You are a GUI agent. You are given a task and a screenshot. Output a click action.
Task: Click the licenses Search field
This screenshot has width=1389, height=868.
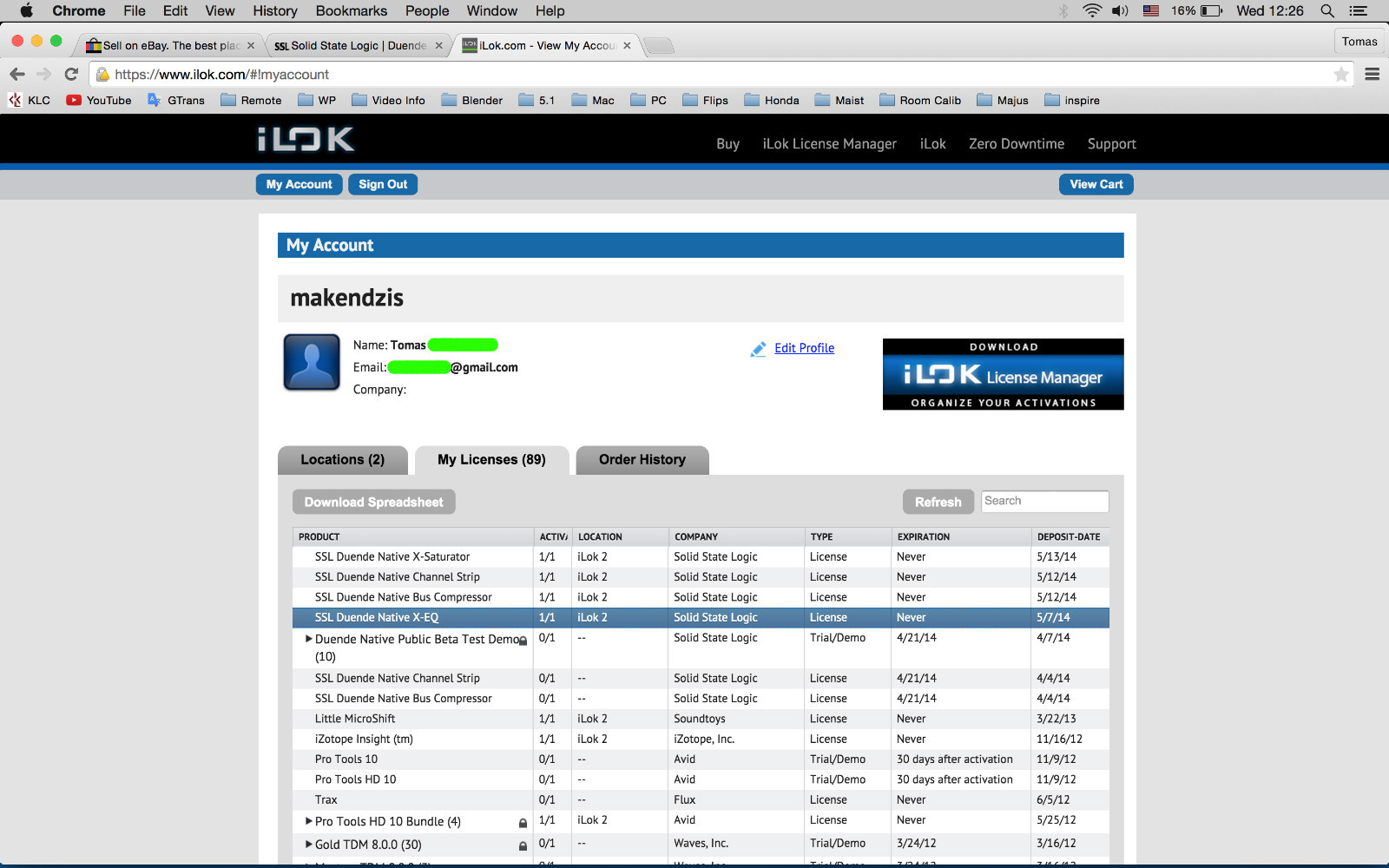(1044, 501)
